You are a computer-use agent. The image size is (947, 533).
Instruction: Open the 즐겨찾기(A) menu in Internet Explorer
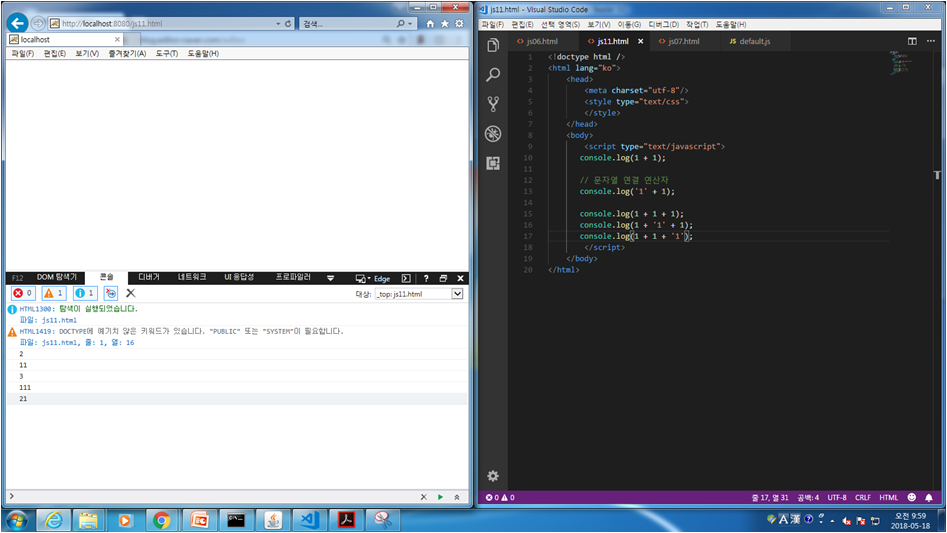coord(127,54)
